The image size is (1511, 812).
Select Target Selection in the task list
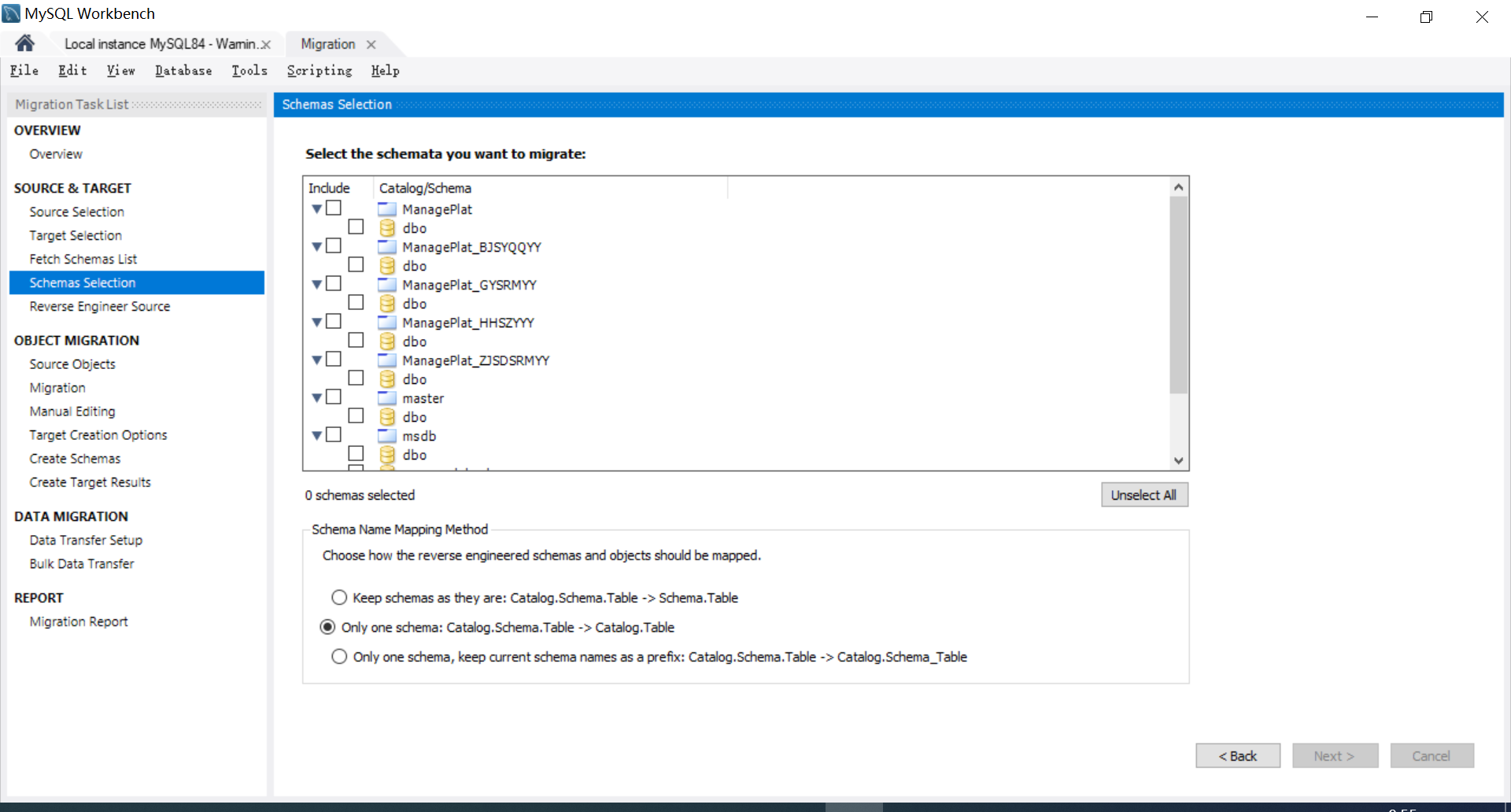pos(76,235)
